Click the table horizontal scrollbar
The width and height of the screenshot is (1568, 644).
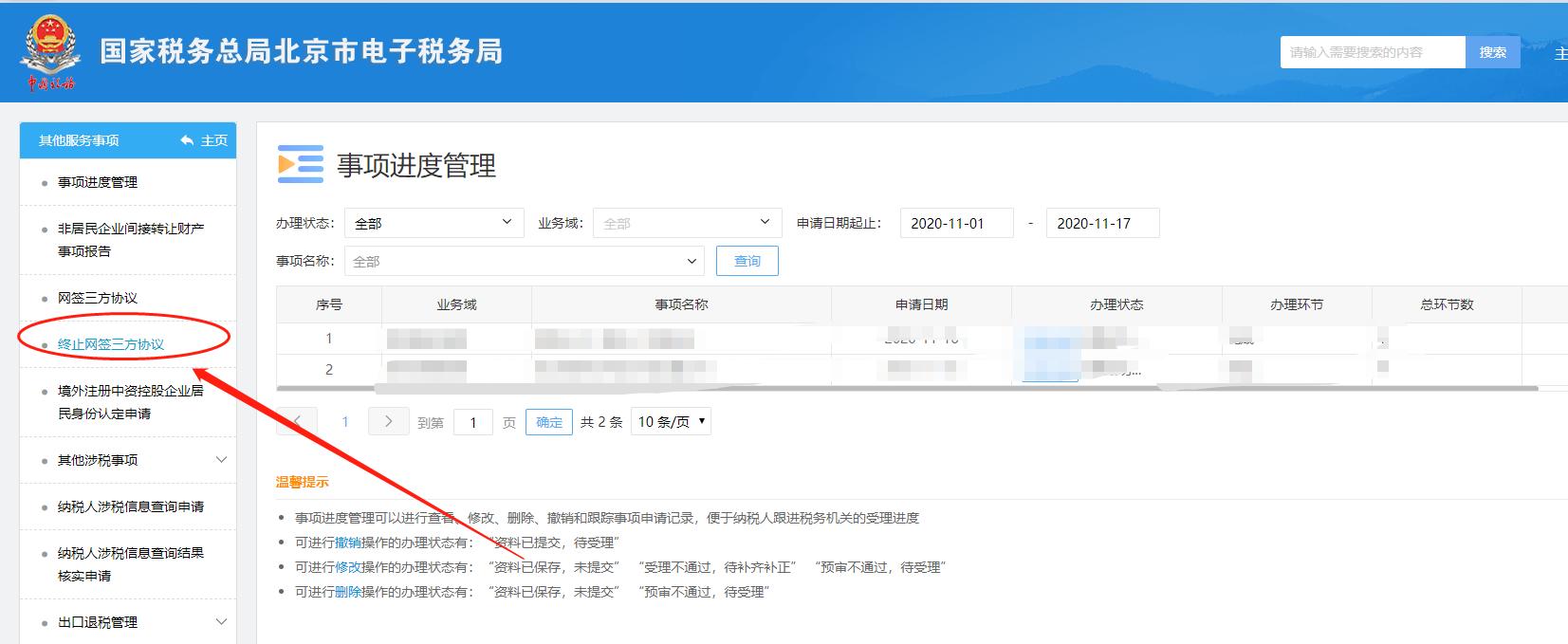pos(907,388)
